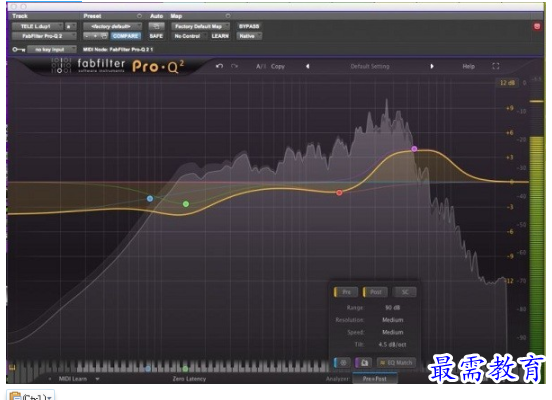The image size is (552, 400).
Task: Toggle the COMPARE button
Action: pyautogui.click(x=126, y=36)
